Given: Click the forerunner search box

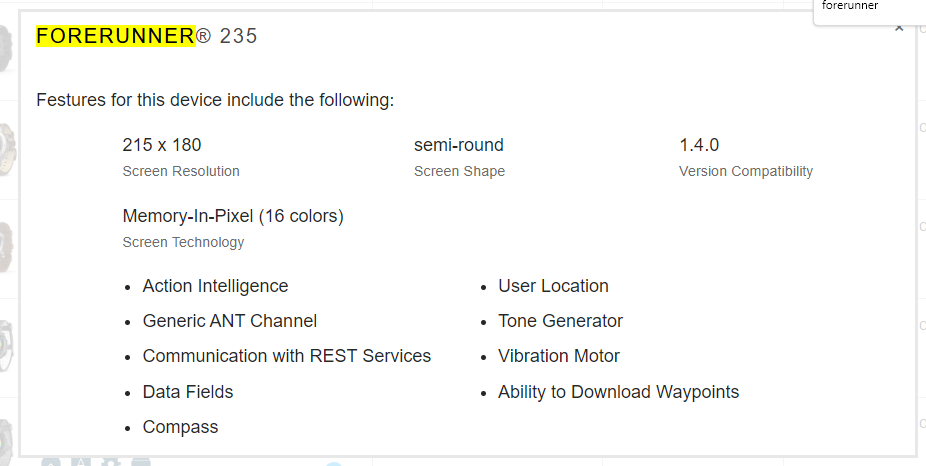Looking at the screenshot, I should (x=867, y=8).
